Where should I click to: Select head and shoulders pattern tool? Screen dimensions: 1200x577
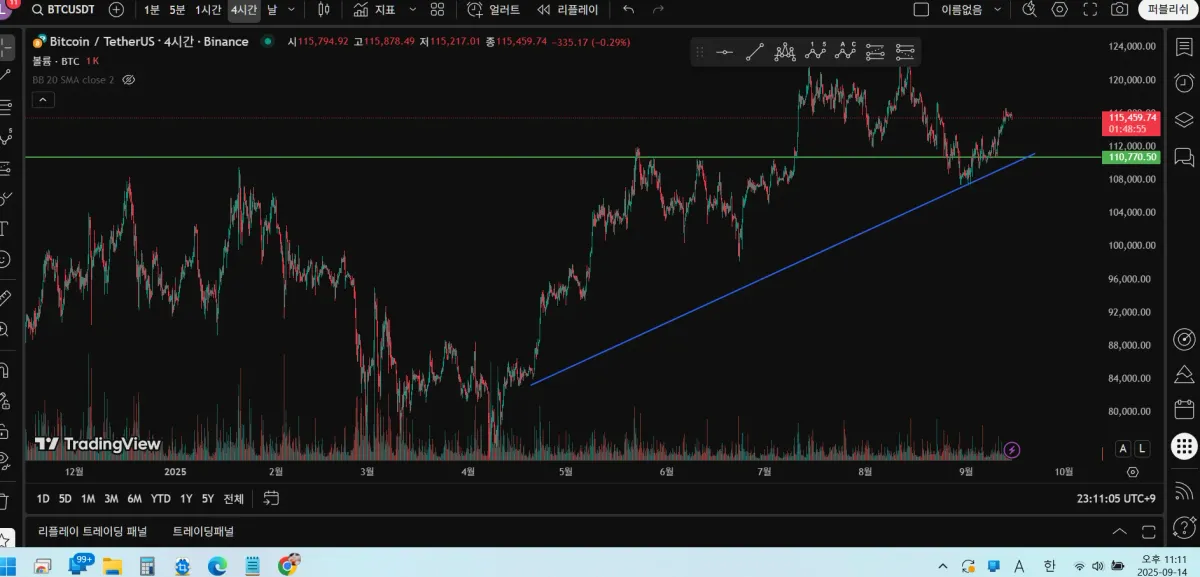tap(785, 52)
